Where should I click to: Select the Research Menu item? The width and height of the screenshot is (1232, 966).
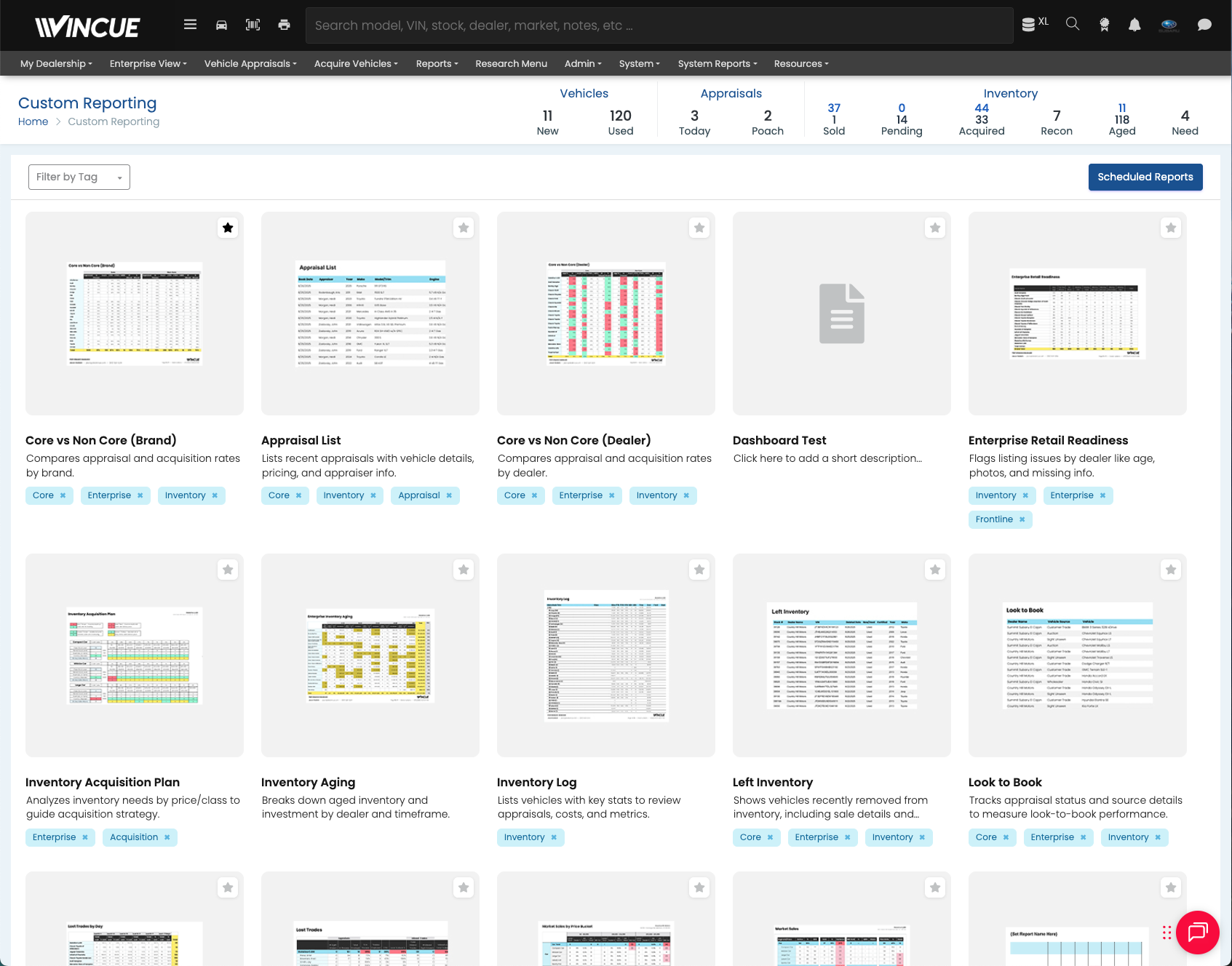click(511, 63)
